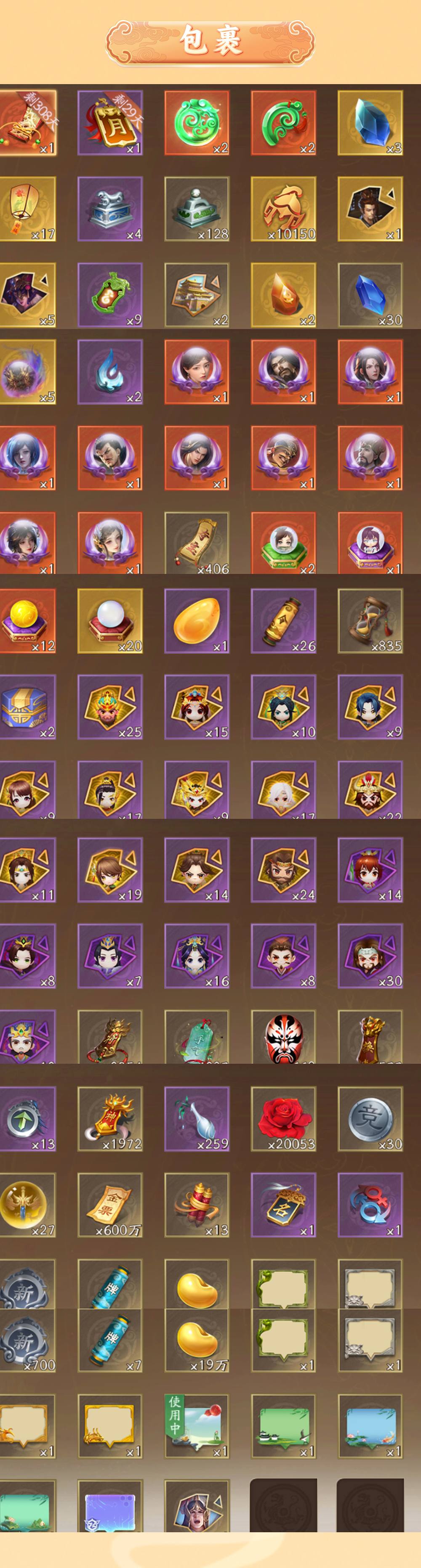
Task: Select the 竞 silver coin x30
Action: [x=370, y=1119]
